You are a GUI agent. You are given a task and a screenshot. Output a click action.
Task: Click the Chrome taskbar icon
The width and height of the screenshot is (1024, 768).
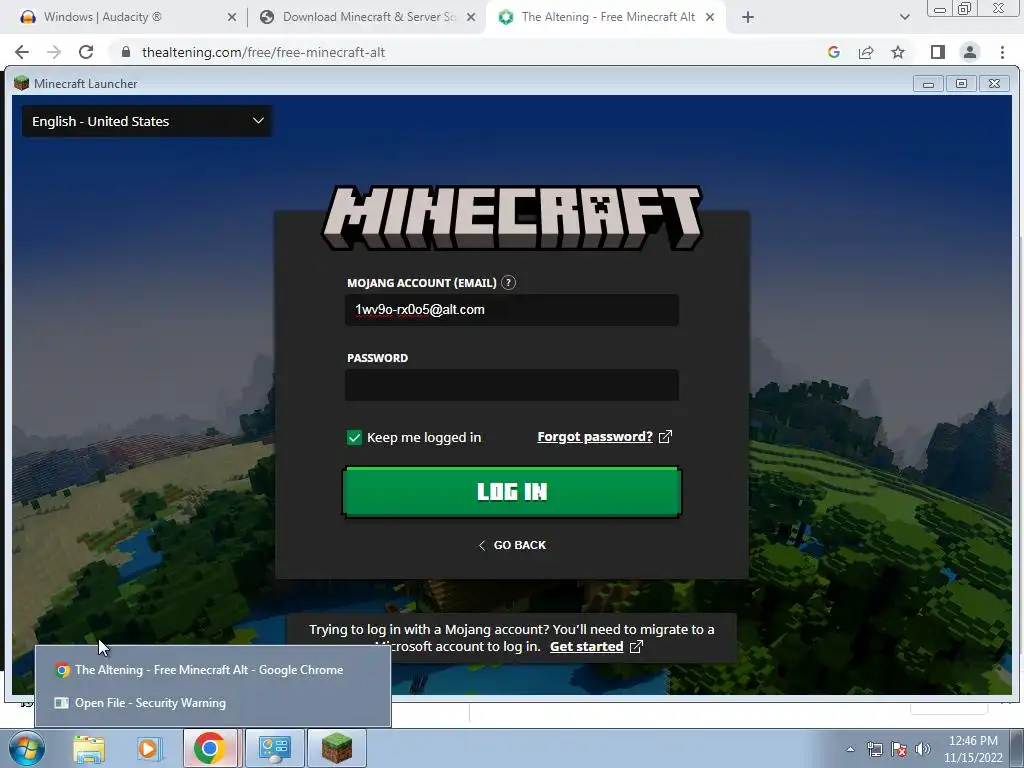click(210, 748)
